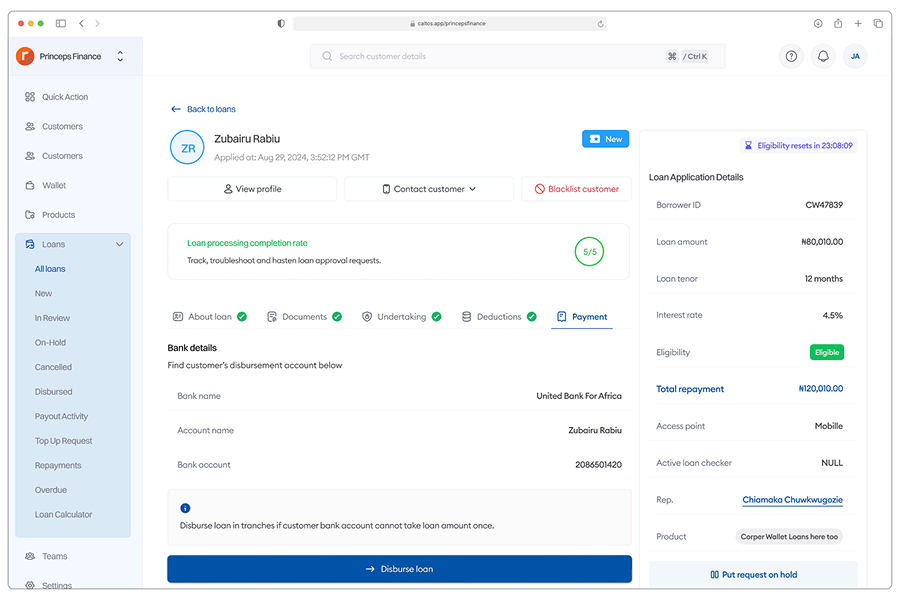The width and height of the screenshot is (900, 600).
Task: Click the browser sidebar toggle icon
Action: tap(61, 23)
